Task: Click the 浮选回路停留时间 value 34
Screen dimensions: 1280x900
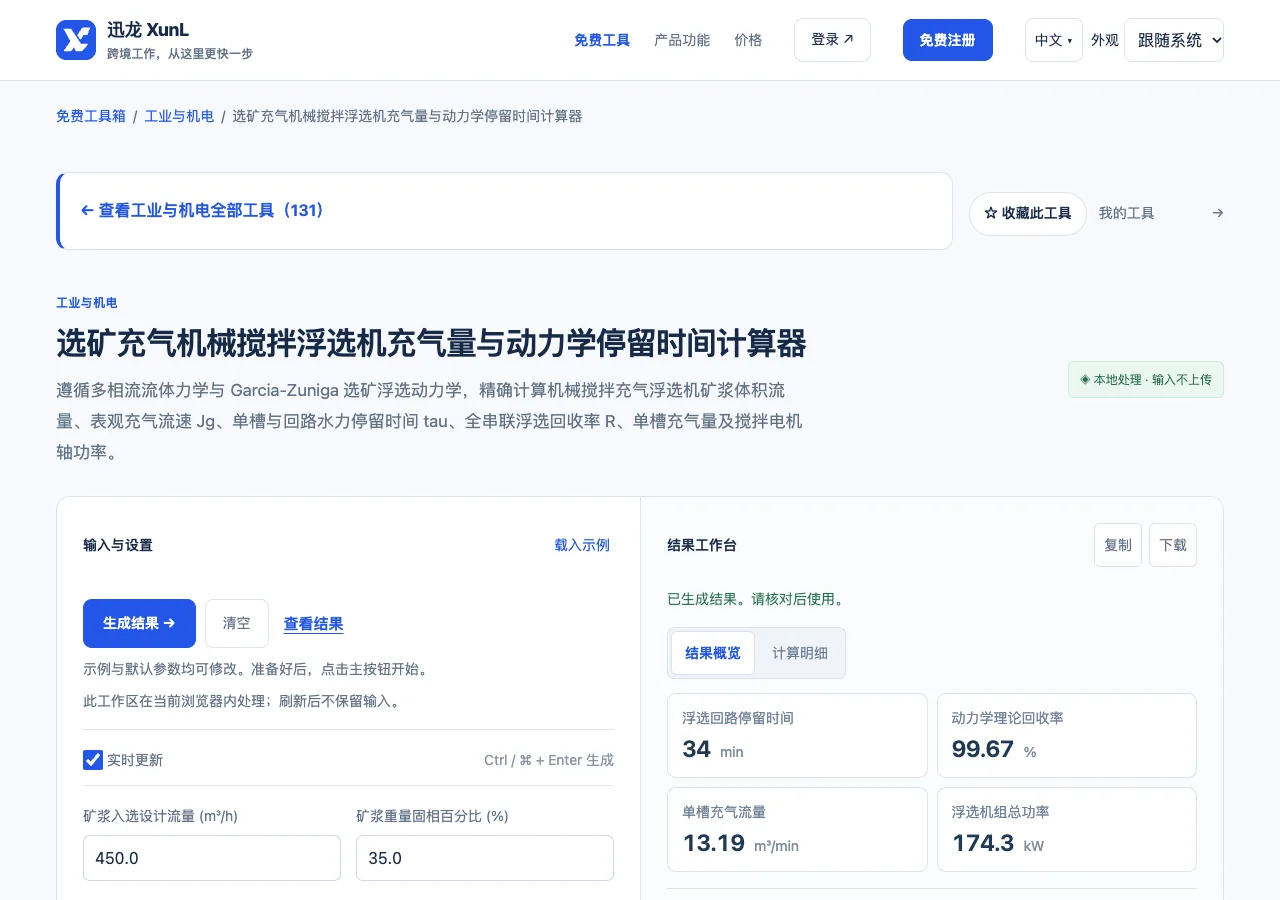Action: coord(697,749)
